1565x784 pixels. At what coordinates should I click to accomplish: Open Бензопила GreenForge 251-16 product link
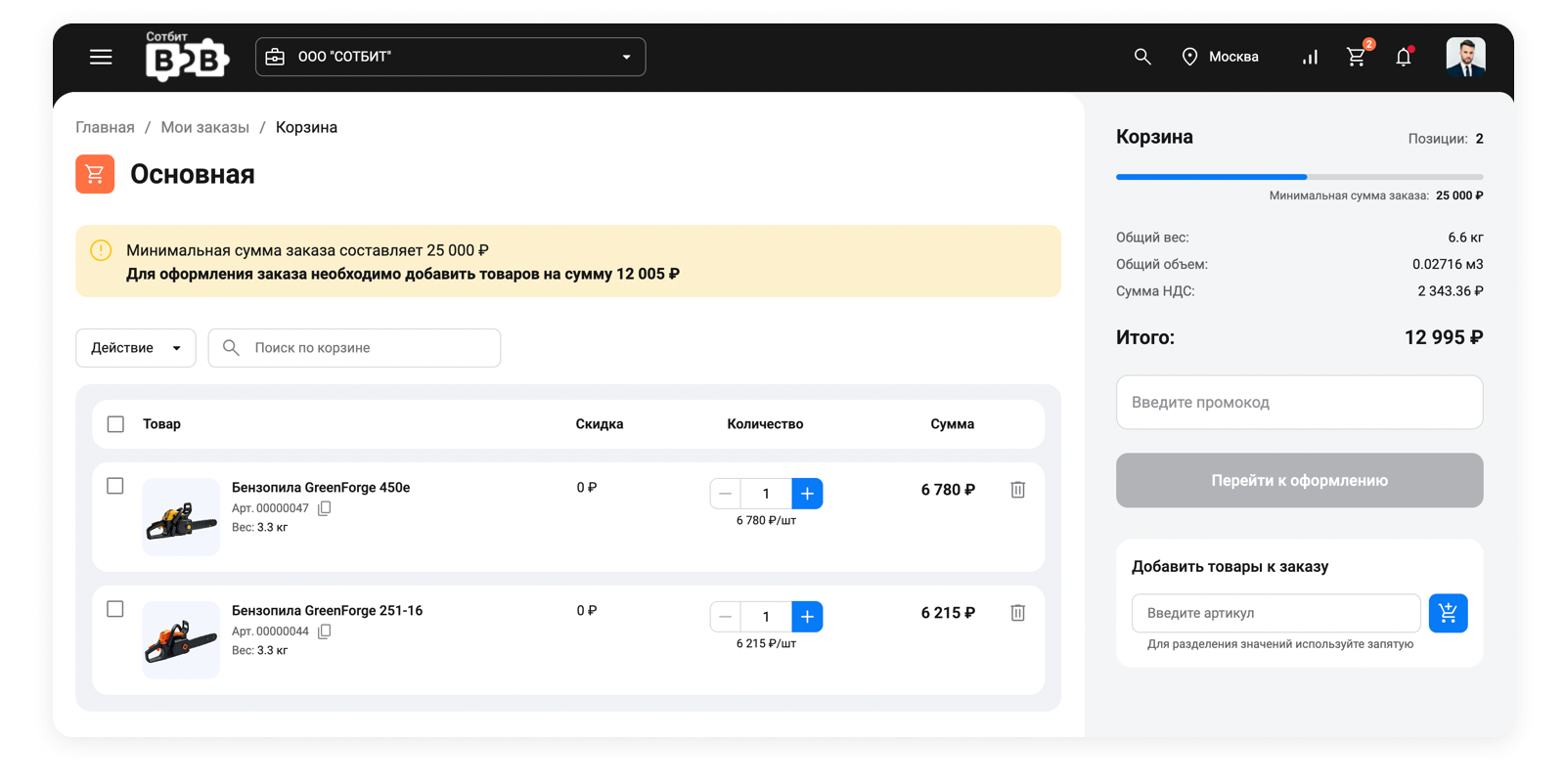[327, 610]
